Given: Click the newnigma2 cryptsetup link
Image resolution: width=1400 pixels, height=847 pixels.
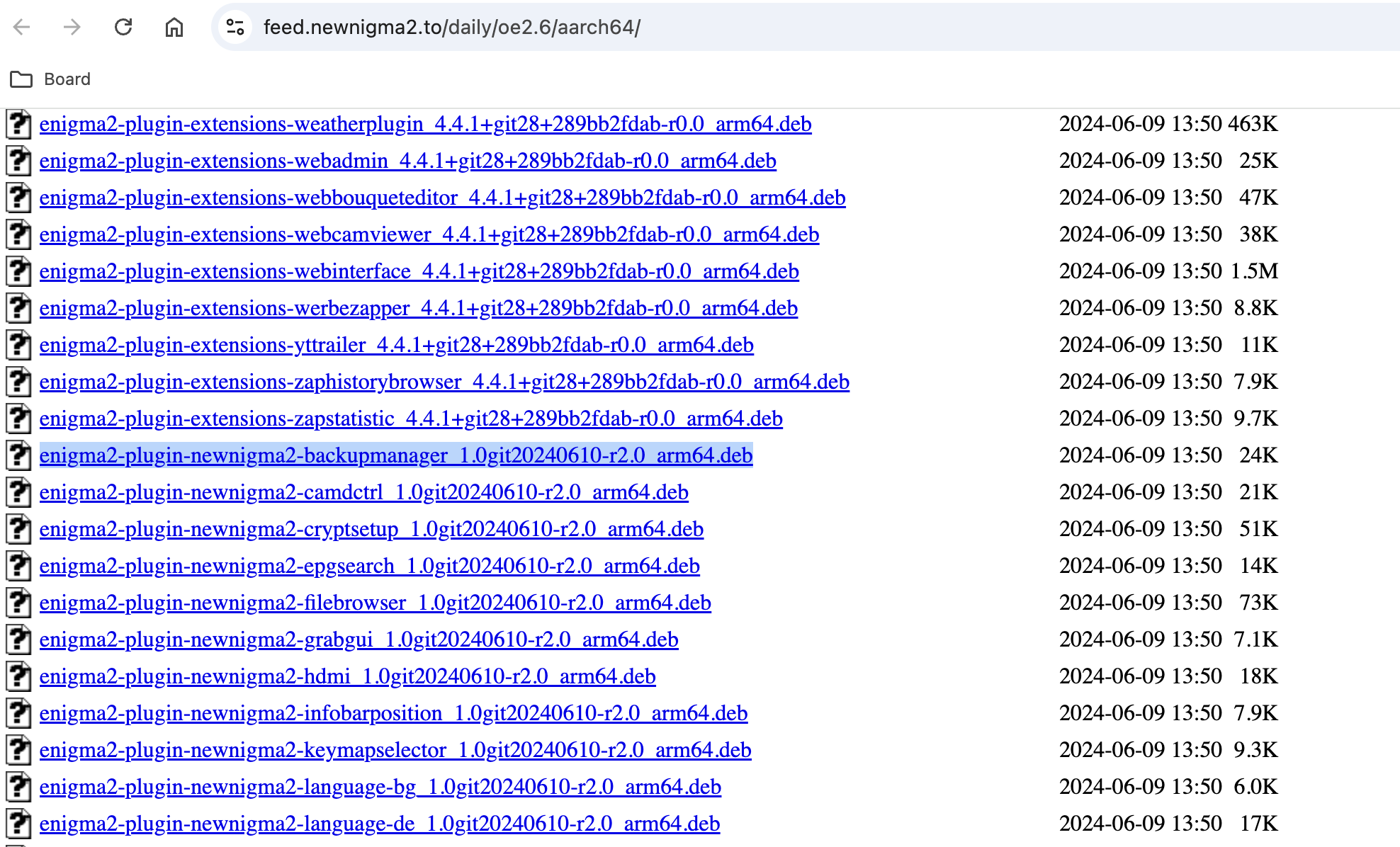Looking at the screenshot, I should [371, 530].
